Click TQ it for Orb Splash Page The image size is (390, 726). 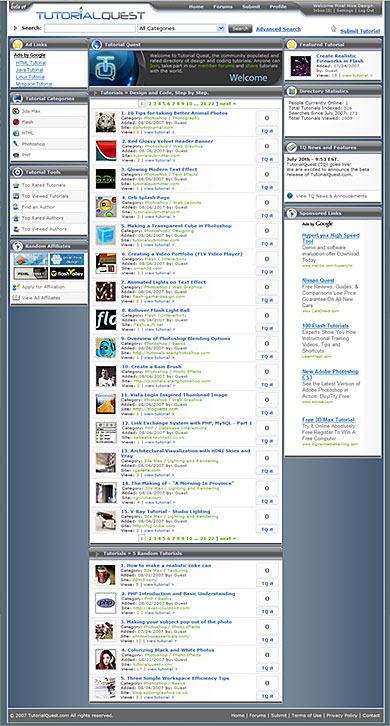tap(267, 216)
